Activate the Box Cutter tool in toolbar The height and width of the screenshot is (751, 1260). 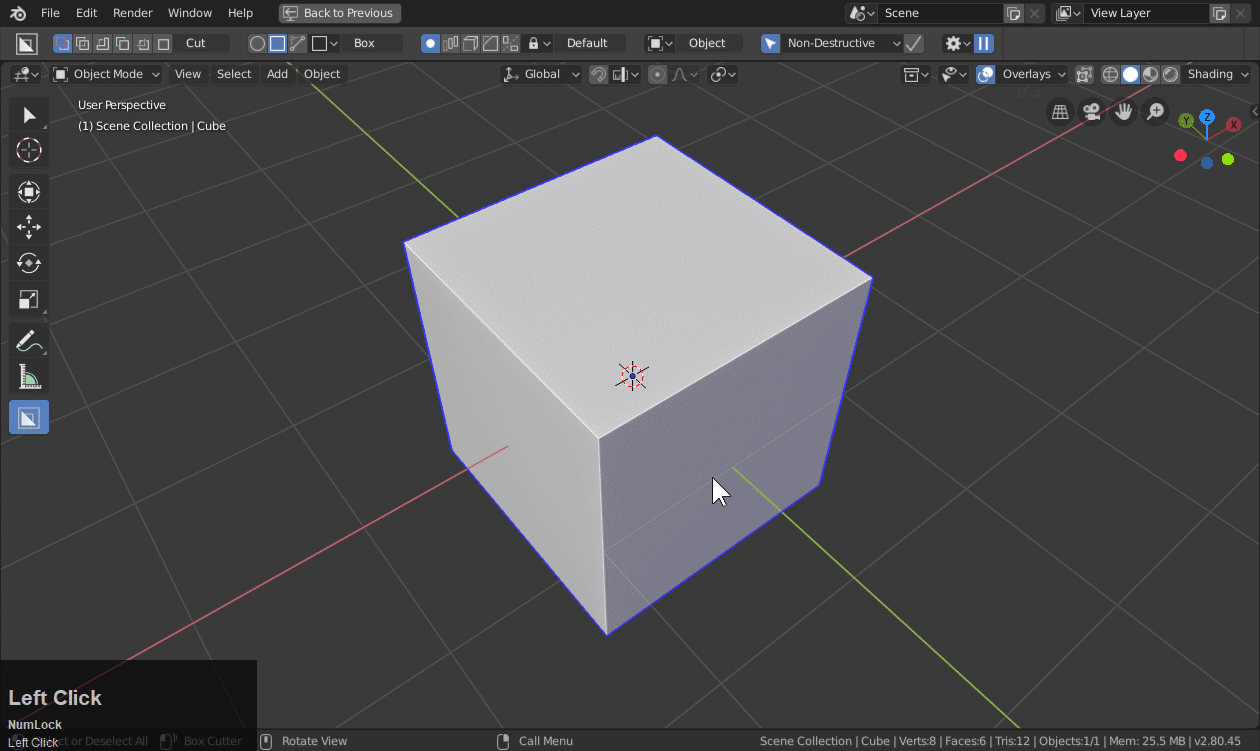click(x=29, y=417)
